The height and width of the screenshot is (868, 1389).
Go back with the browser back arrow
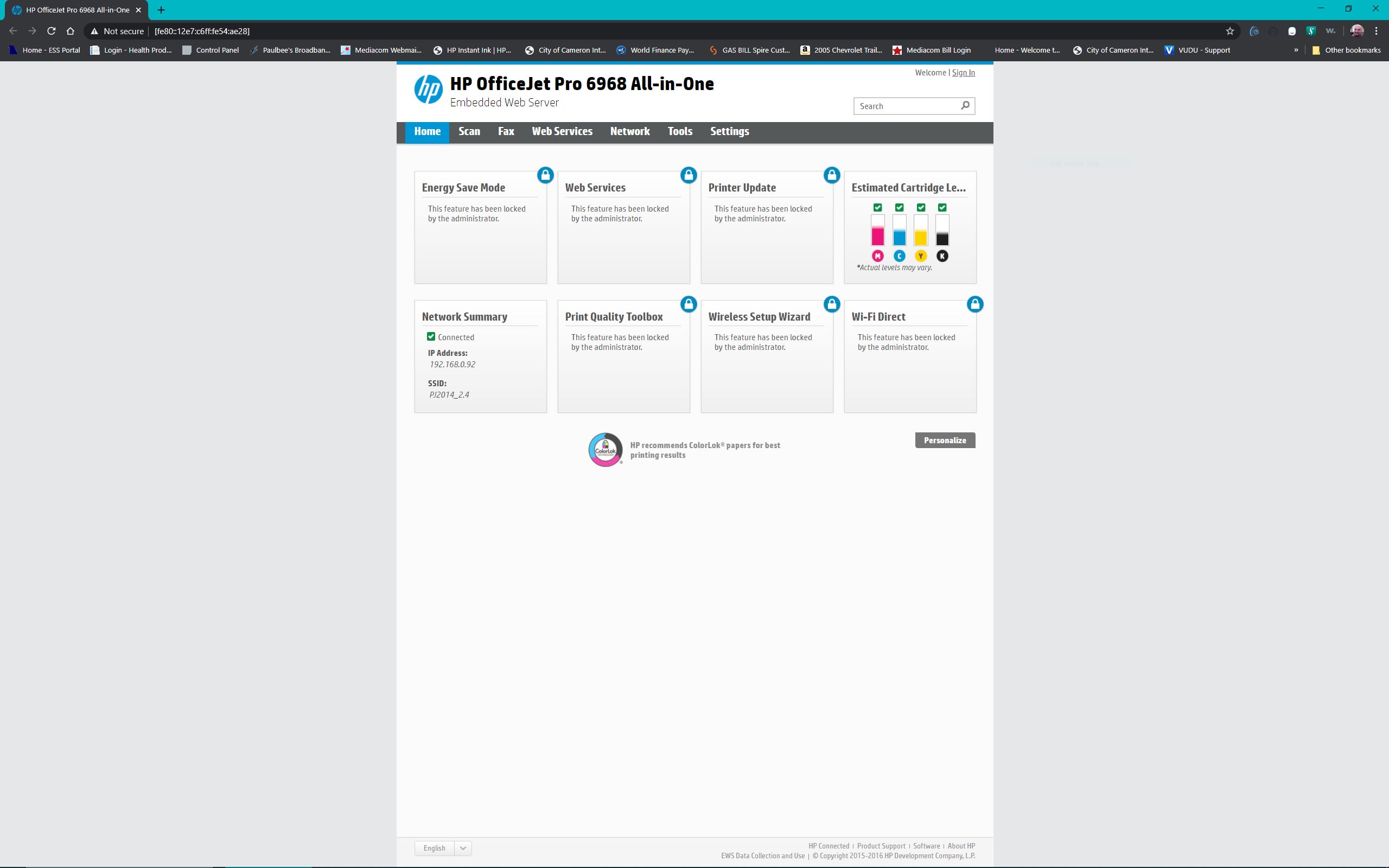pos(13,31)
